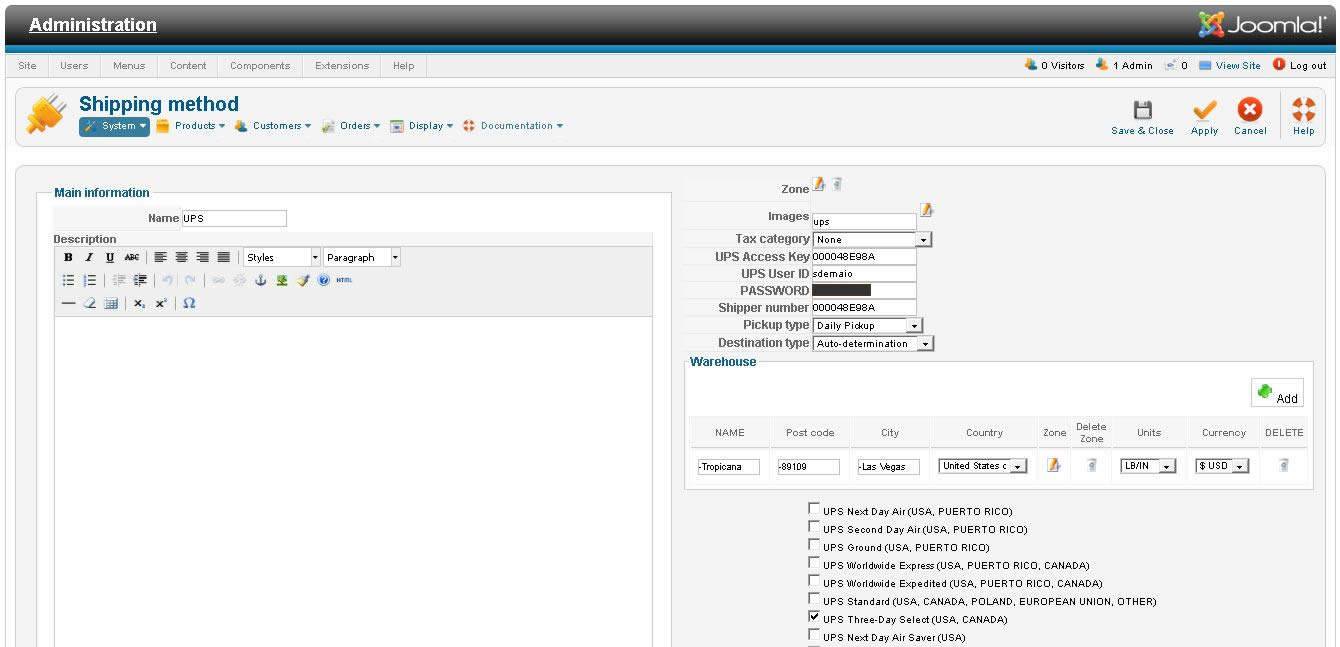Open the Site menu

tap(27, 66)
